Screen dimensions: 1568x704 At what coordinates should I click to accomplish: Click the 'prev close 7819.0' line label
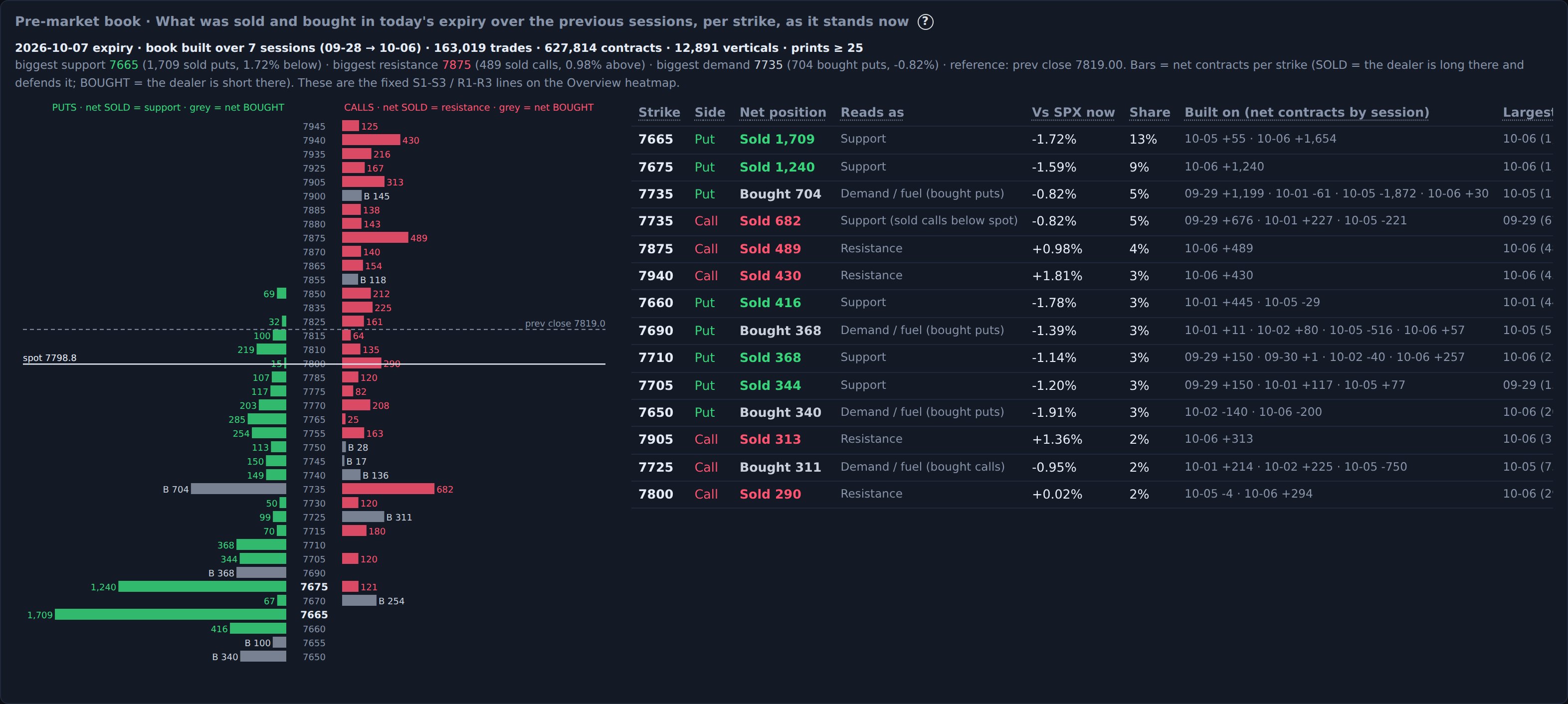click(565, 323)
